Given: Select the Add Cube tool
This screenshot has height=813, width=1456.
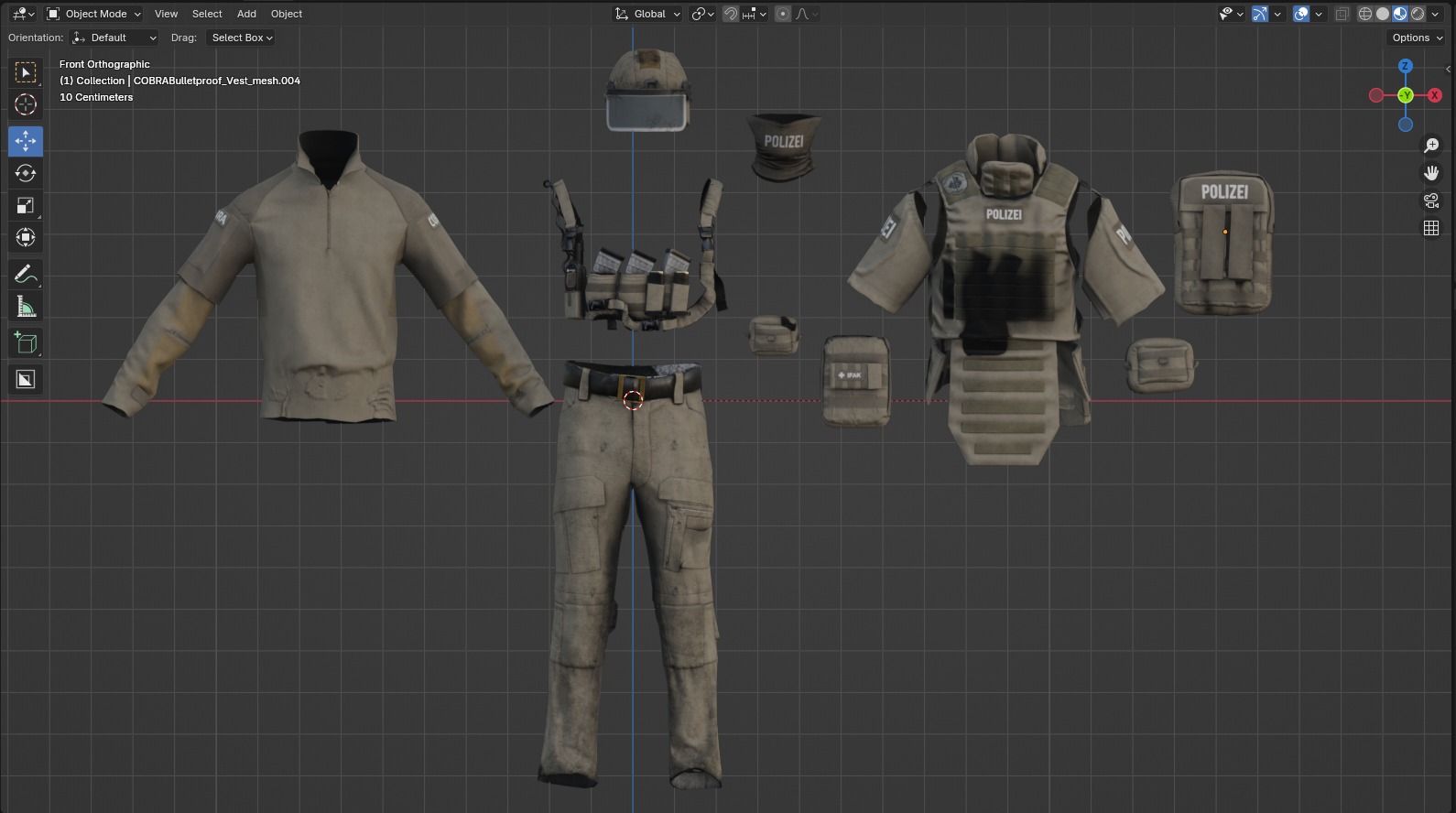Looking at the screenshot, I should (26, 342).
